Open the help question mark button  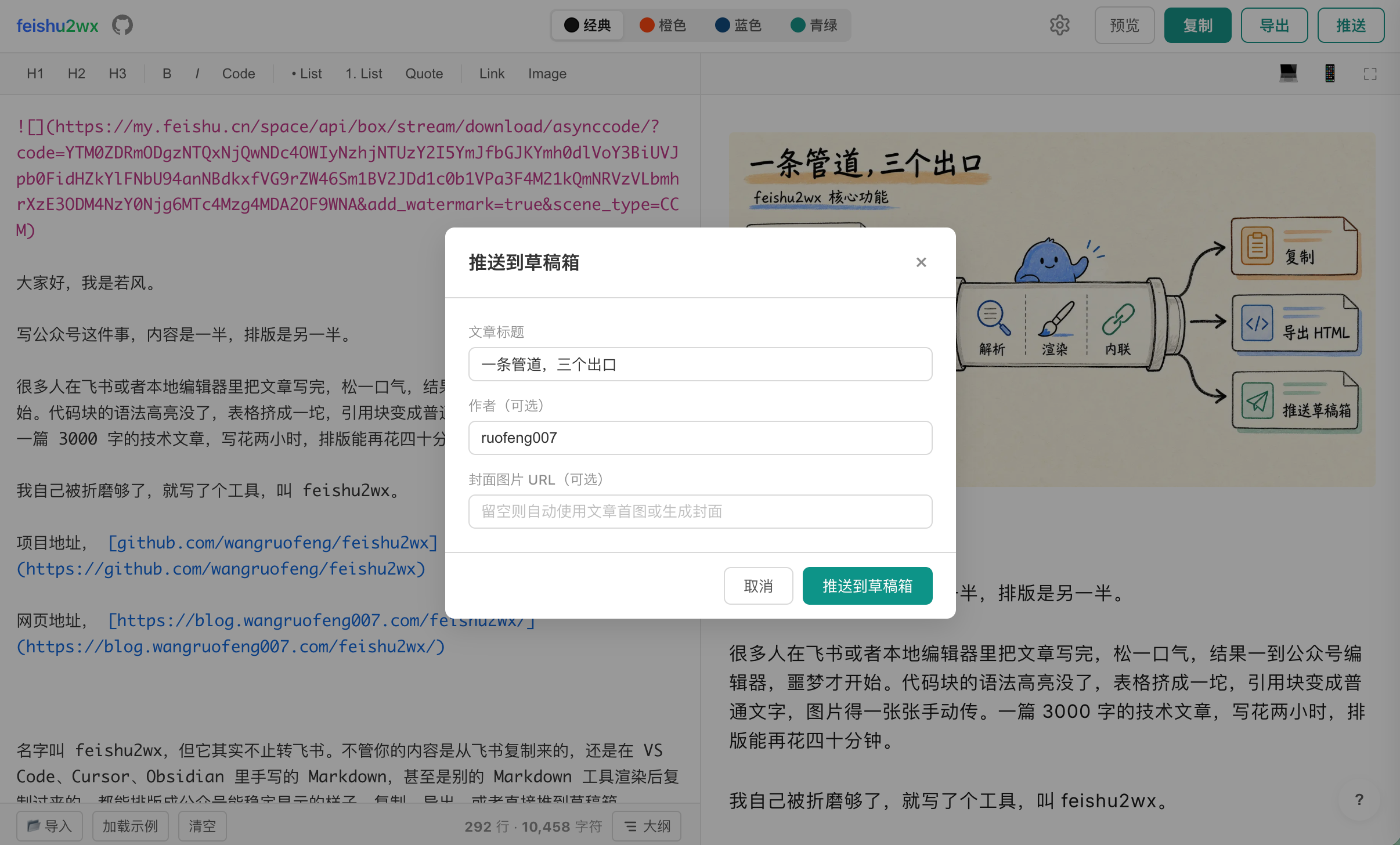point(1359,800)
